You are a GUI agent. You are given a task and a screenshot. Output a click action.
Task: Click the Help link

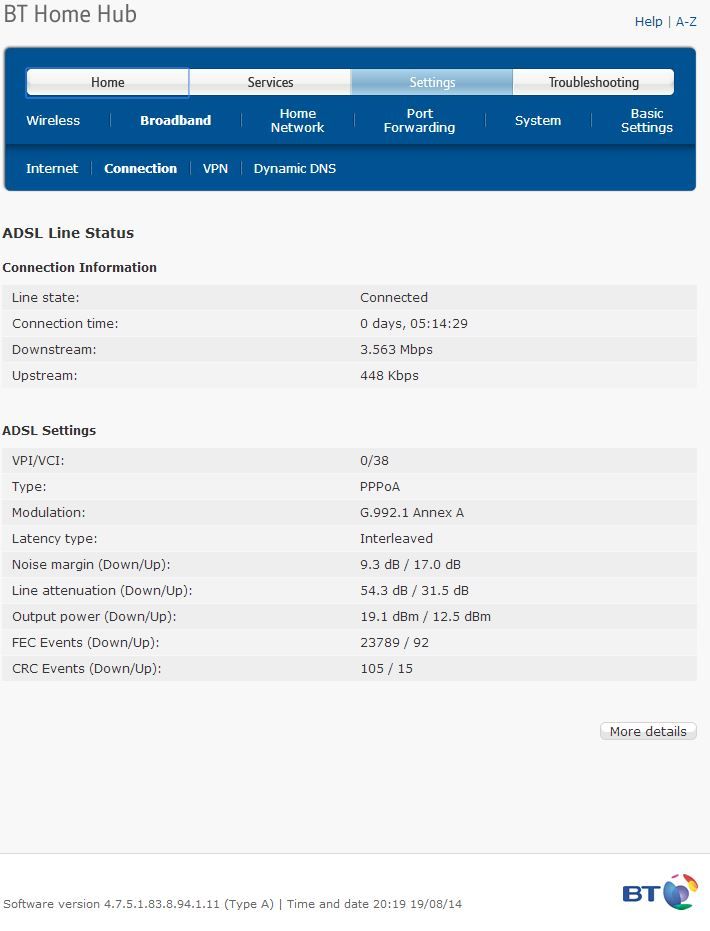click(648, 22)
